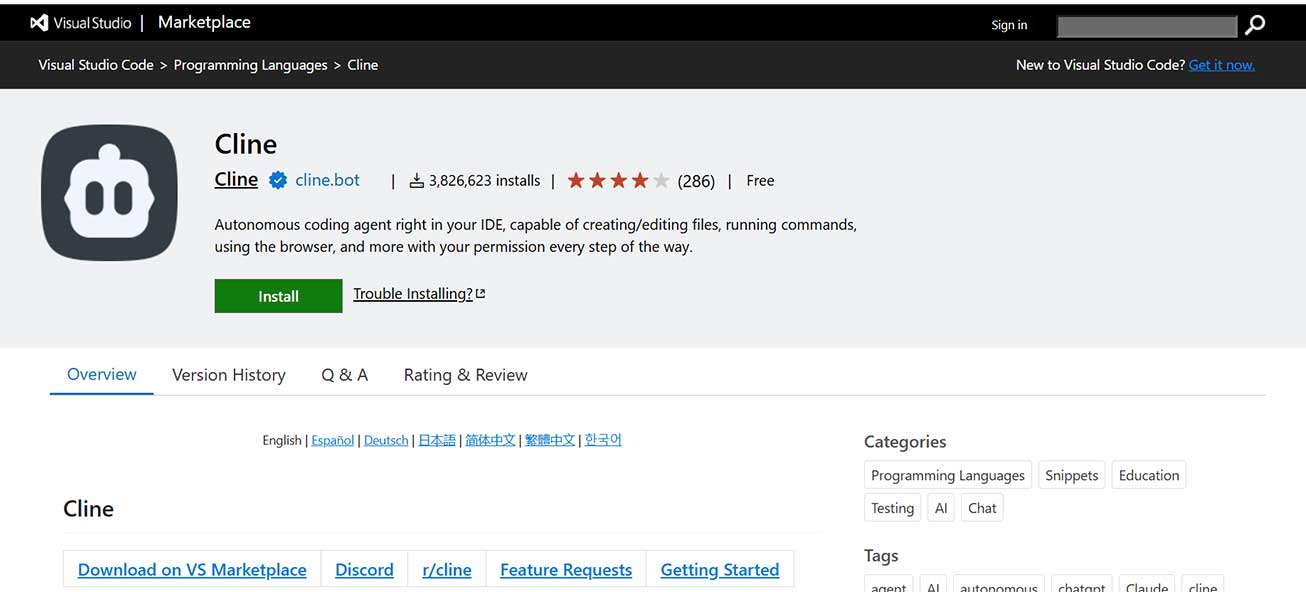Switch language to 简体中文
This screenshot has height=592, width=1306.
490,440
